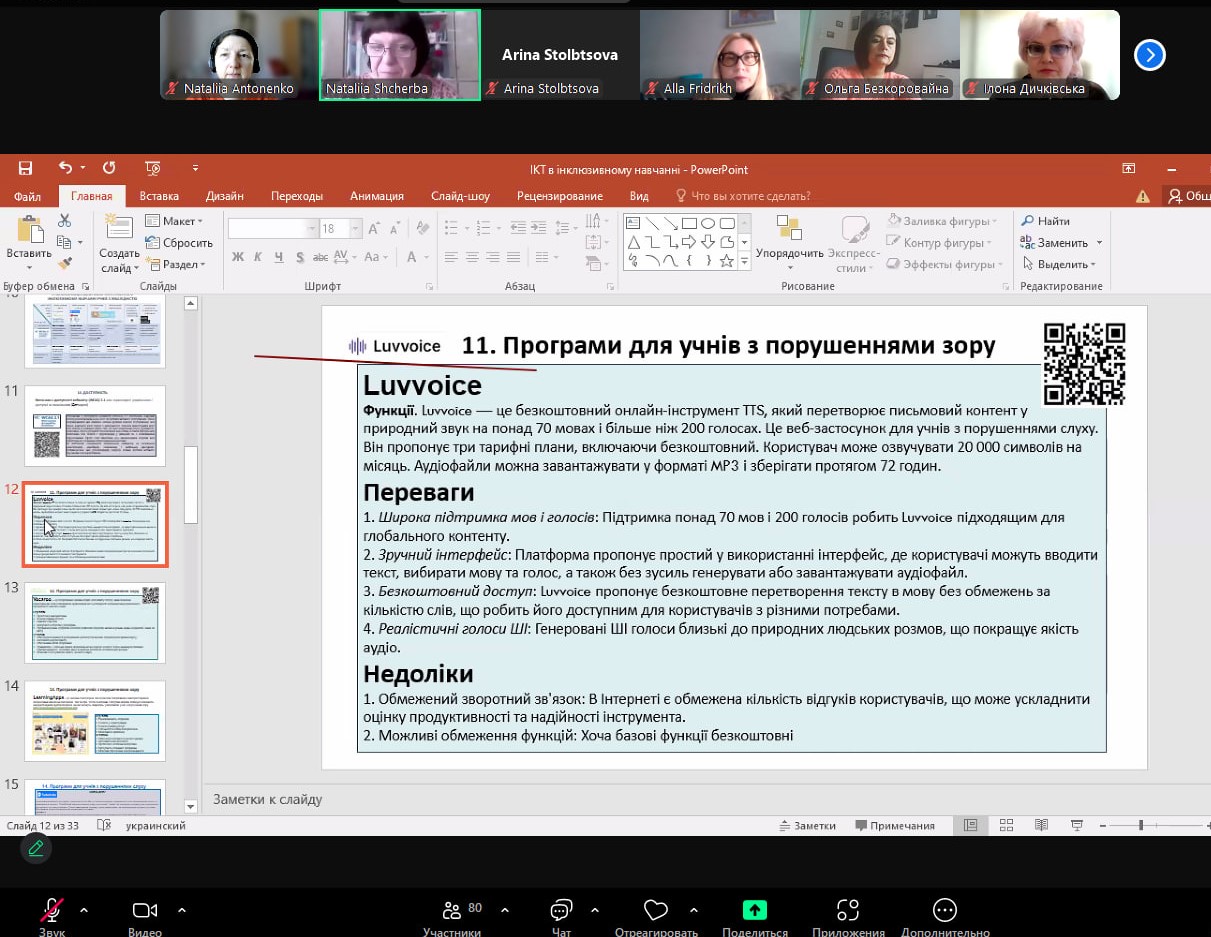Expand the Выделить select dropdown

pyautogui.click(x=1058, y=264)
